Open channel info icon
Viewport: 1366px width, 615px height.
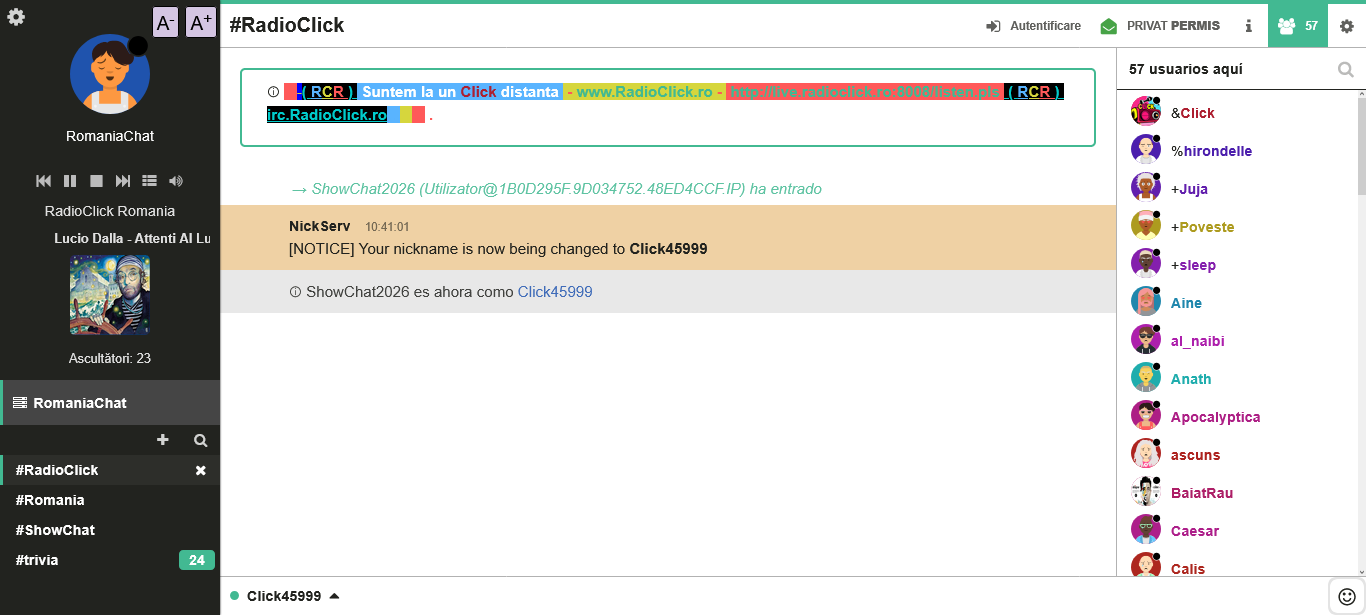click(1248, 26)
